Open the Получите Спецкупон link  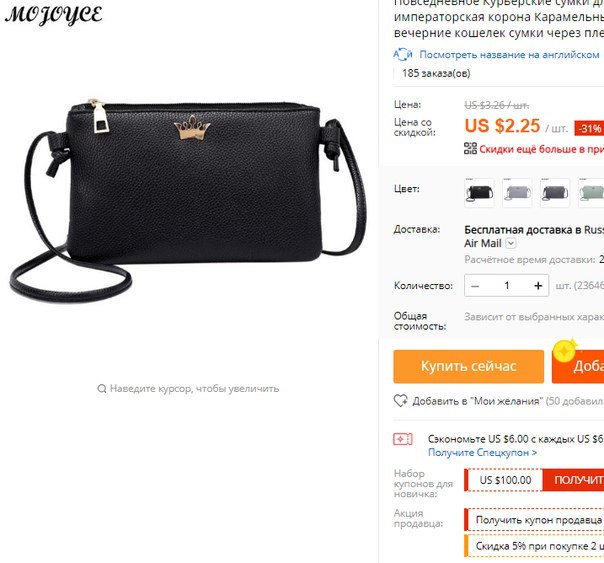[482, 452]
